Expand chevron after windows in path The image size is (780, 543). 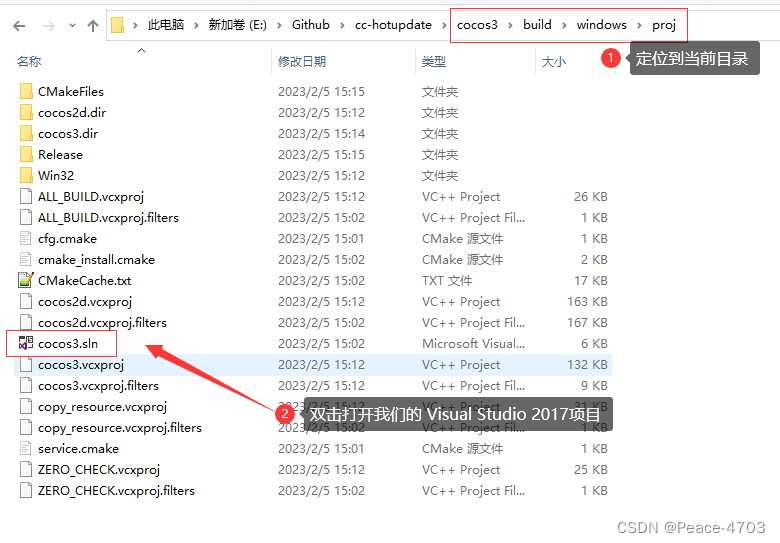click(639, 25)
